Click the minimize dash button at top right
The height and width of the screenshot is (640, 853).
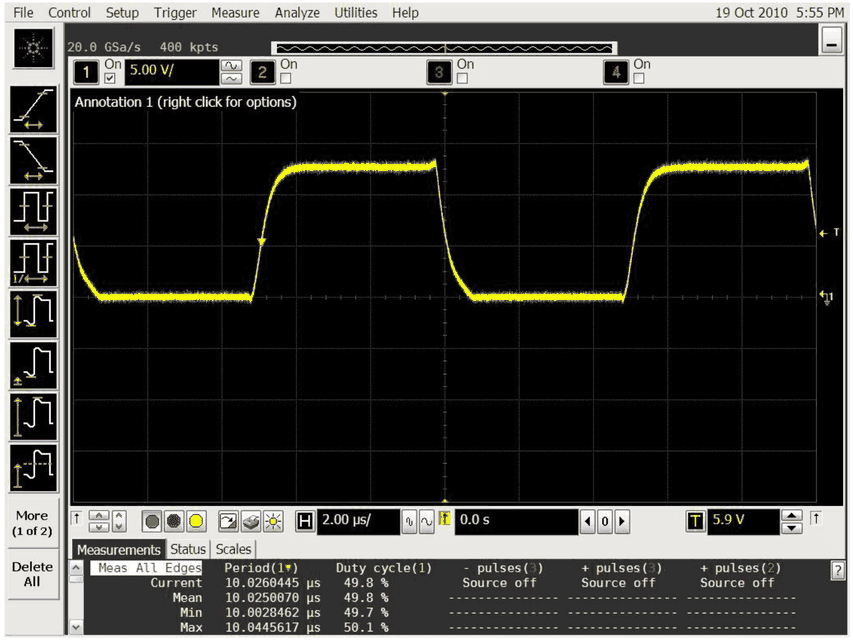pyautogui.click(x=832, y=41)
